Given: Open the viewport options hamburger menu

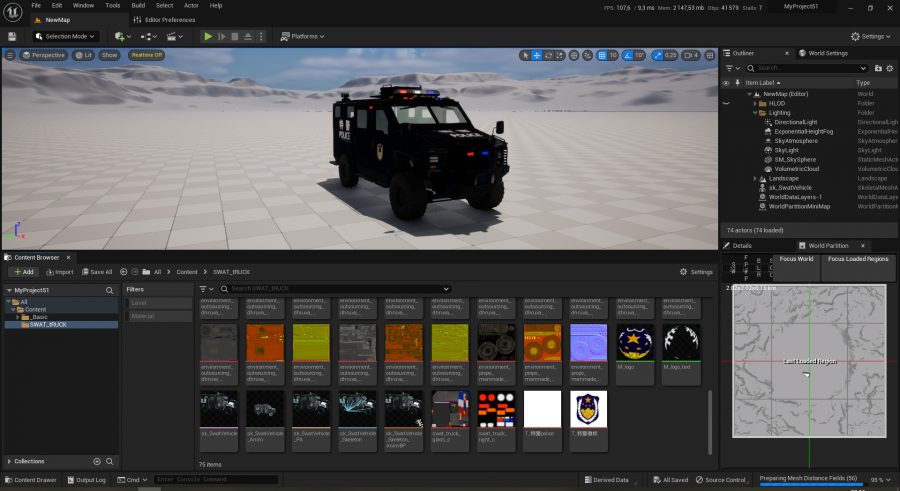Looking at the screenshot, I should (10, 55).
